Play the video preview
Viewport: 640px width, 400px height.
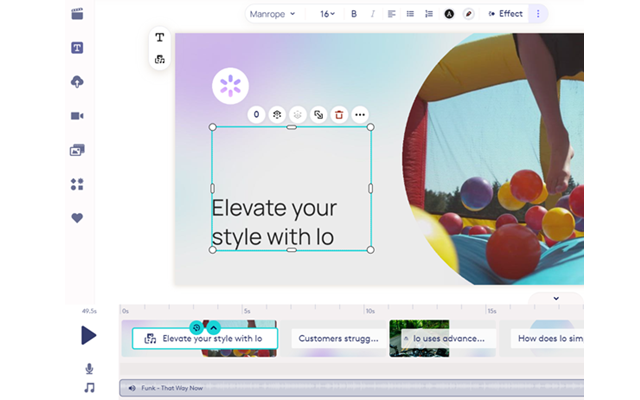[89, 335]
